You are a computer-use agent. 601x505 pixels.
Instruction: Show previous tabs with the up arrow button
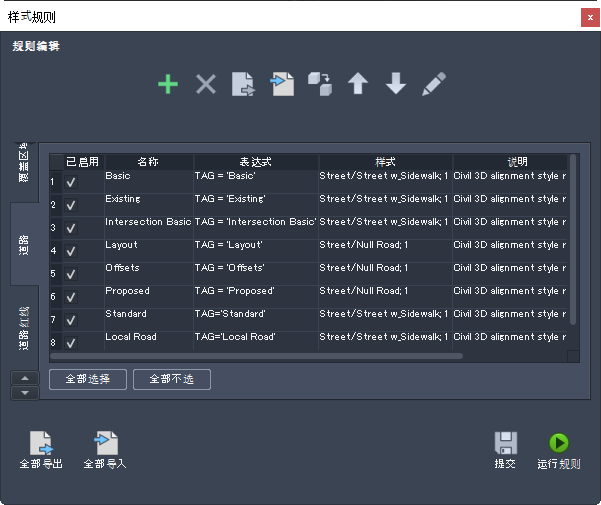[x=25, y=378]
